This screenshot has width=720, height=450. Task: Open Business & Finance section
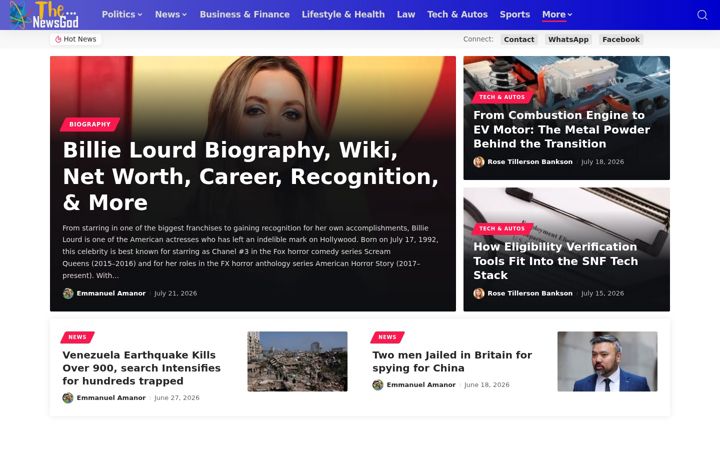pos(245,15)
